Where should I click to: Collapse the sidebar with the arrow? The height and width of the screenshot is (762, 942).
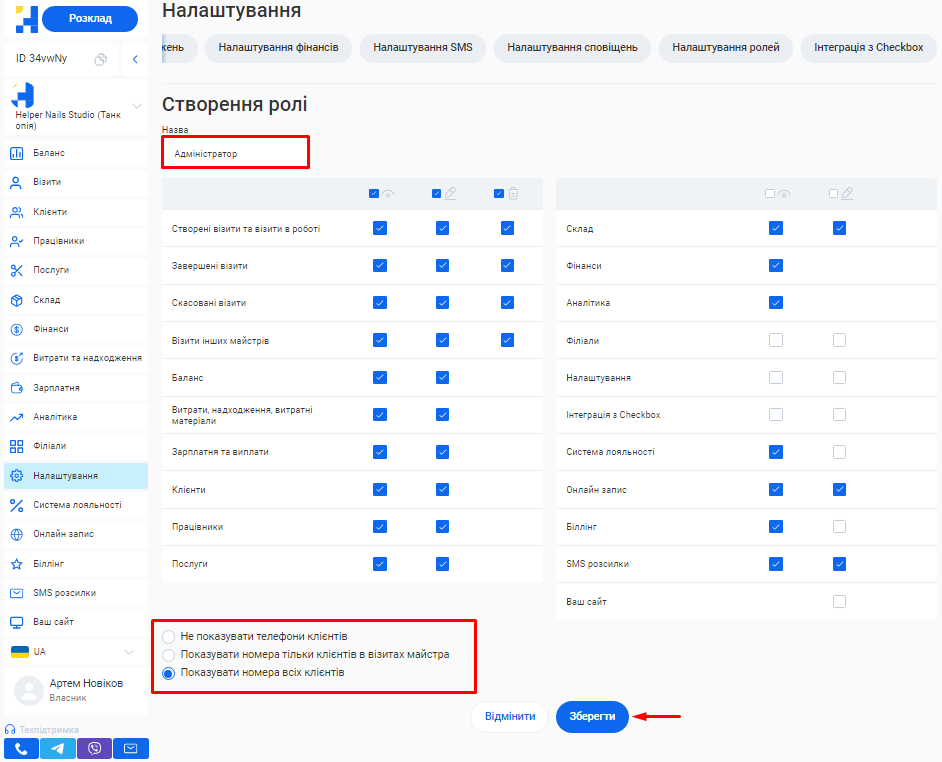coord(135,59)
